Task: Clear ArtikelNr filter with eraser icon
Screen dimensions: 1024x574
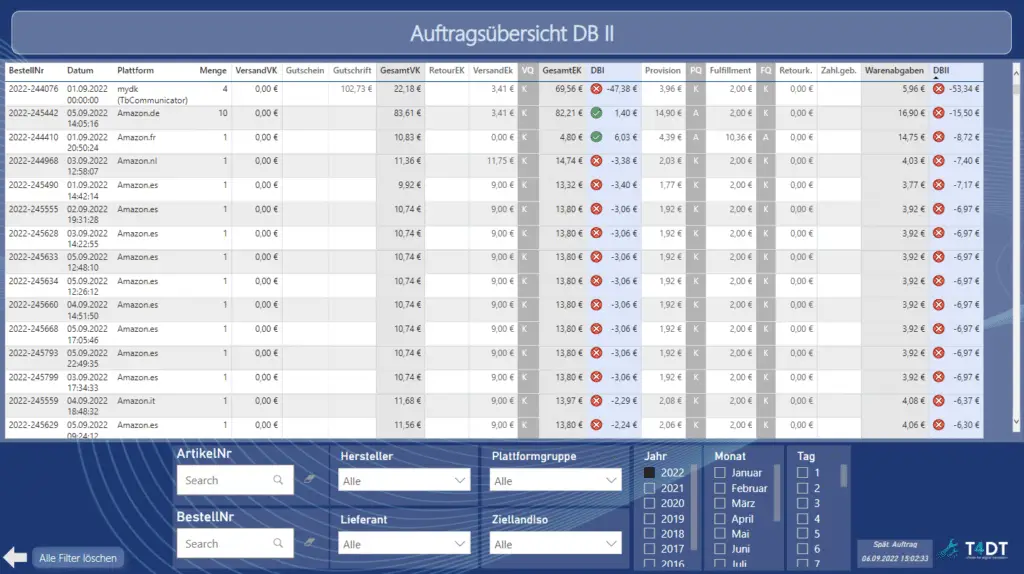Action: click(x=310, y=479)
